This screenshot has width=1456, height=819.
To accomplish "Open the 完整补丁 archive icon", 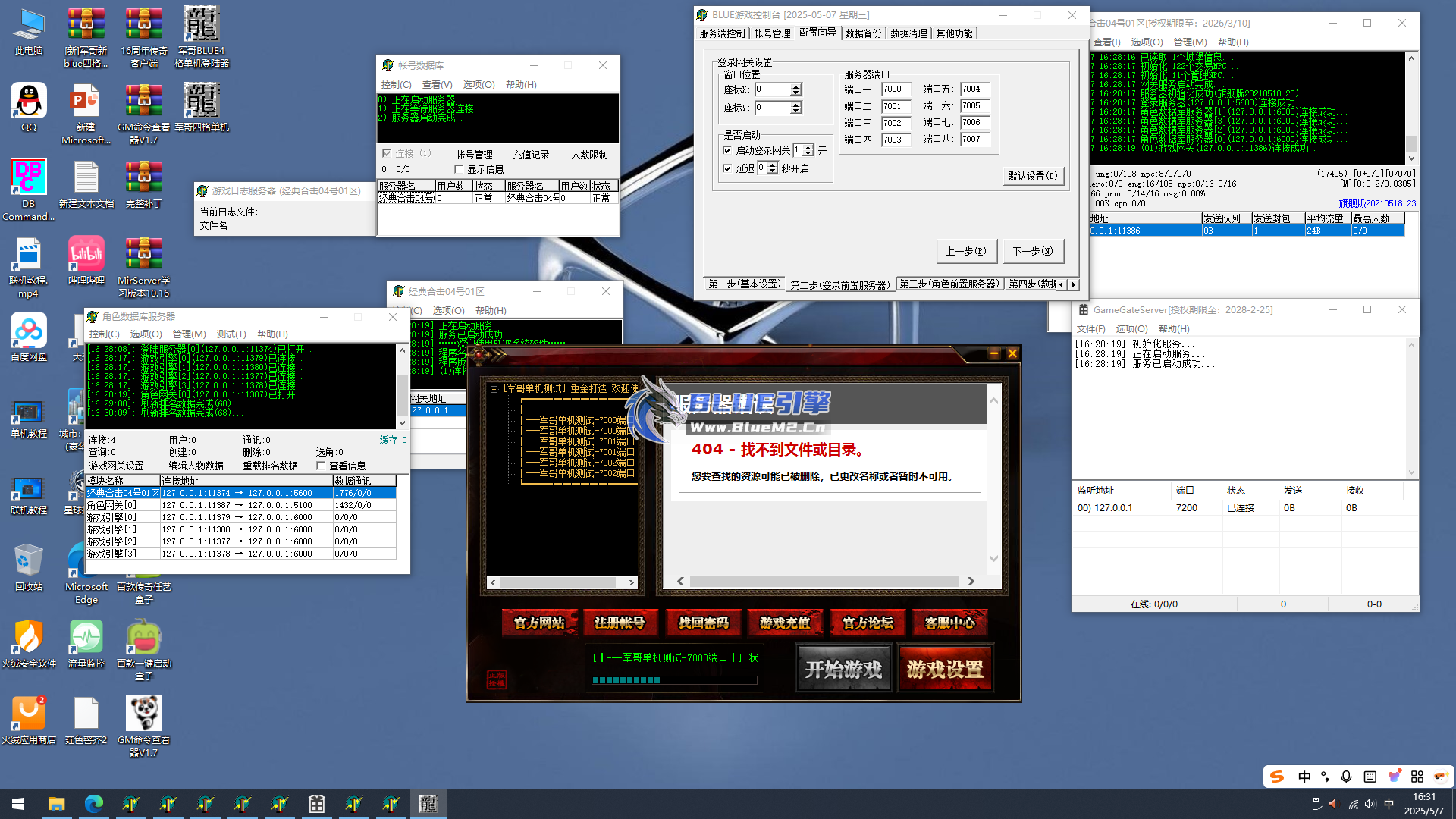I will coord(144,184).
